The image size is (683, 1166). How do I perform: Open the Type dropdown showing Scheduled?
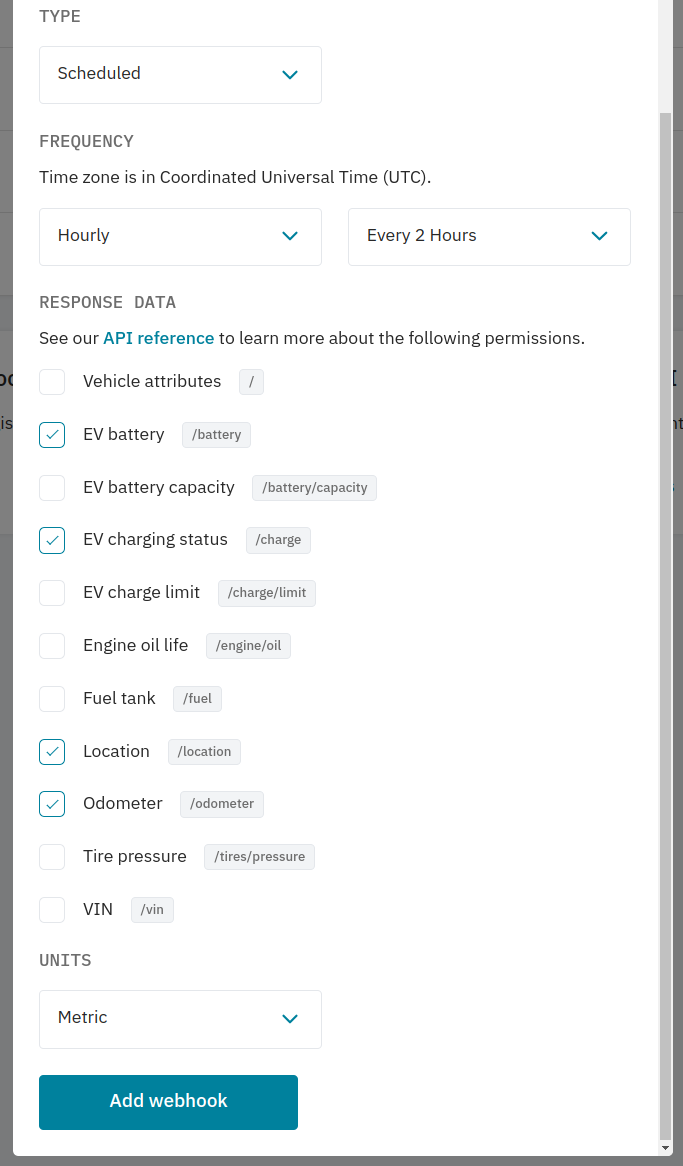tap(180, 74)
